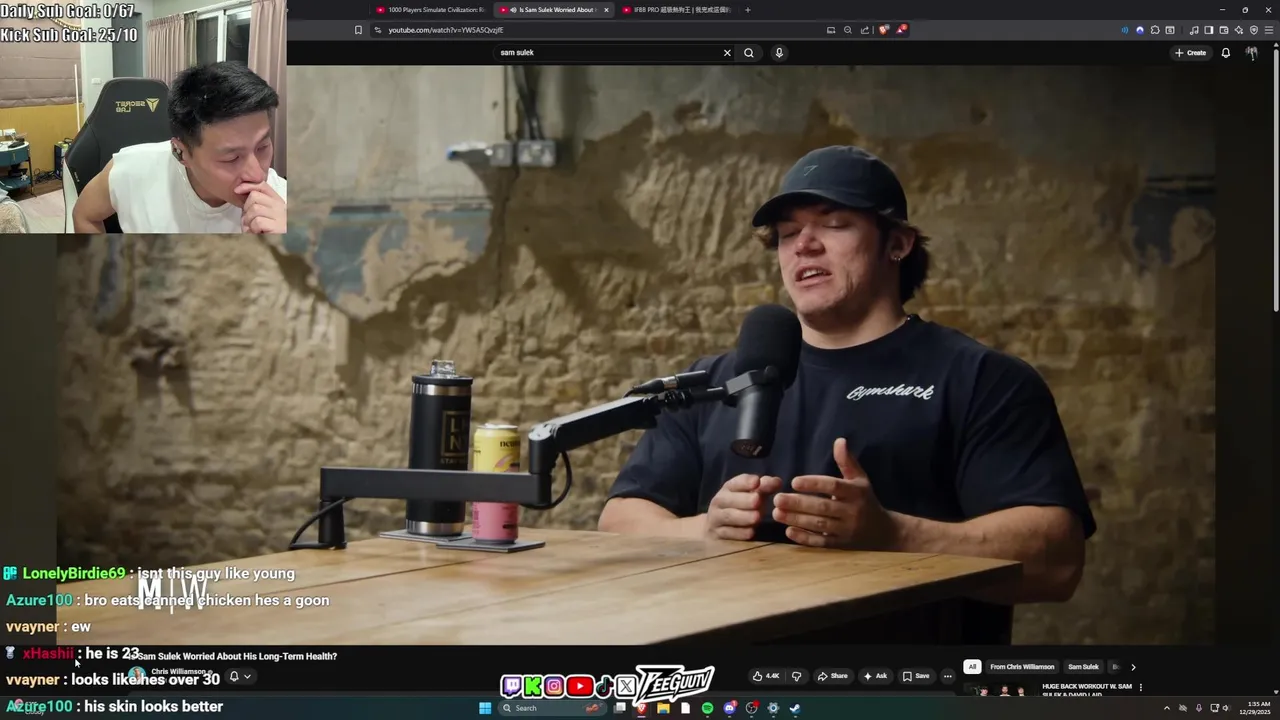Open the channel notification bell dropdown

click(240, 677)
